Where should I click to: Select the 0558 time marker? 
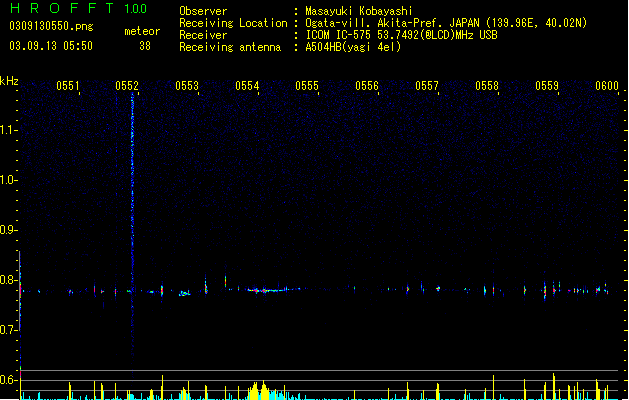pos(487,86)
